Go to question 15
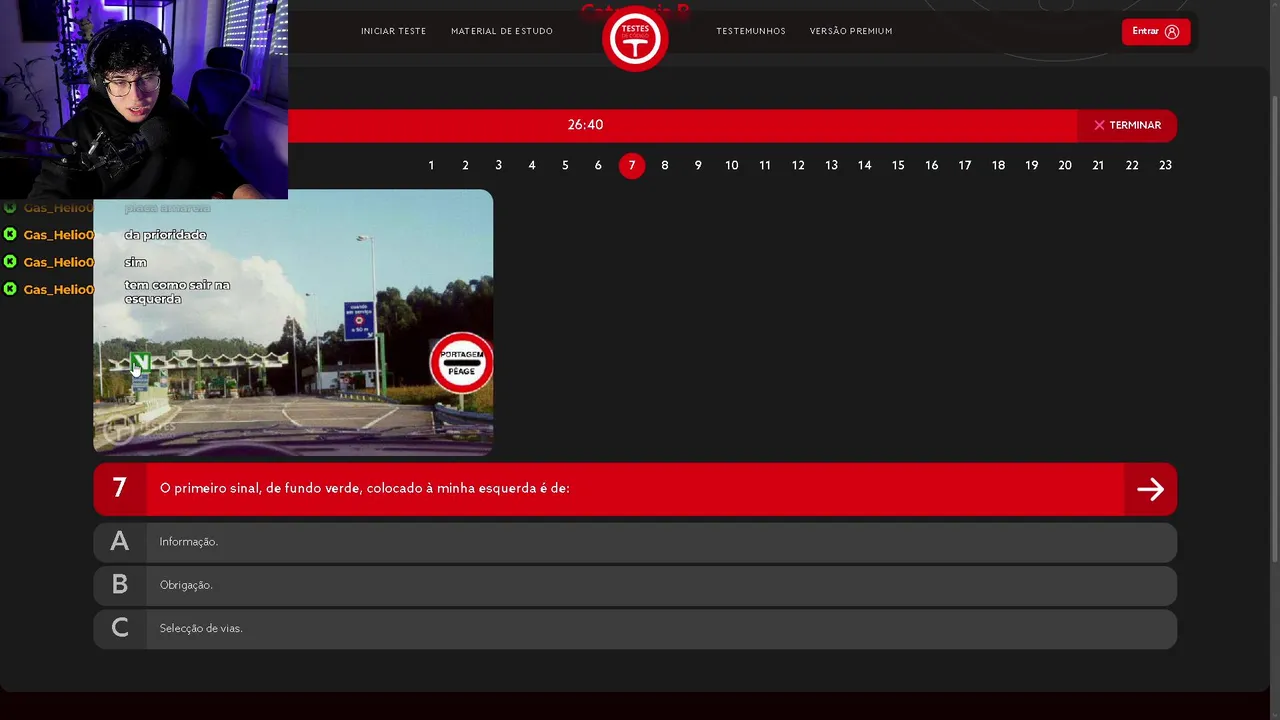The width and height of the screenshot is (1280, 720). [898, 166]
